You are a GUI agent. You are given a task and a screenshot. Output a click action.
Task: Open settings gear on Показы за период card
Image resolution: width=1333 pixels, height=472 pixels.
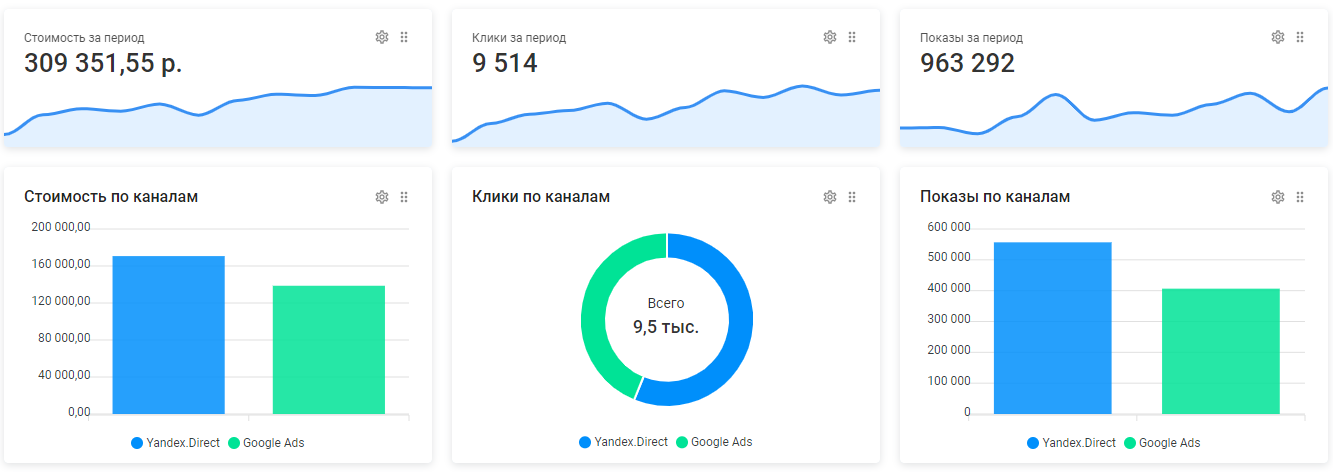point(1277,37)
